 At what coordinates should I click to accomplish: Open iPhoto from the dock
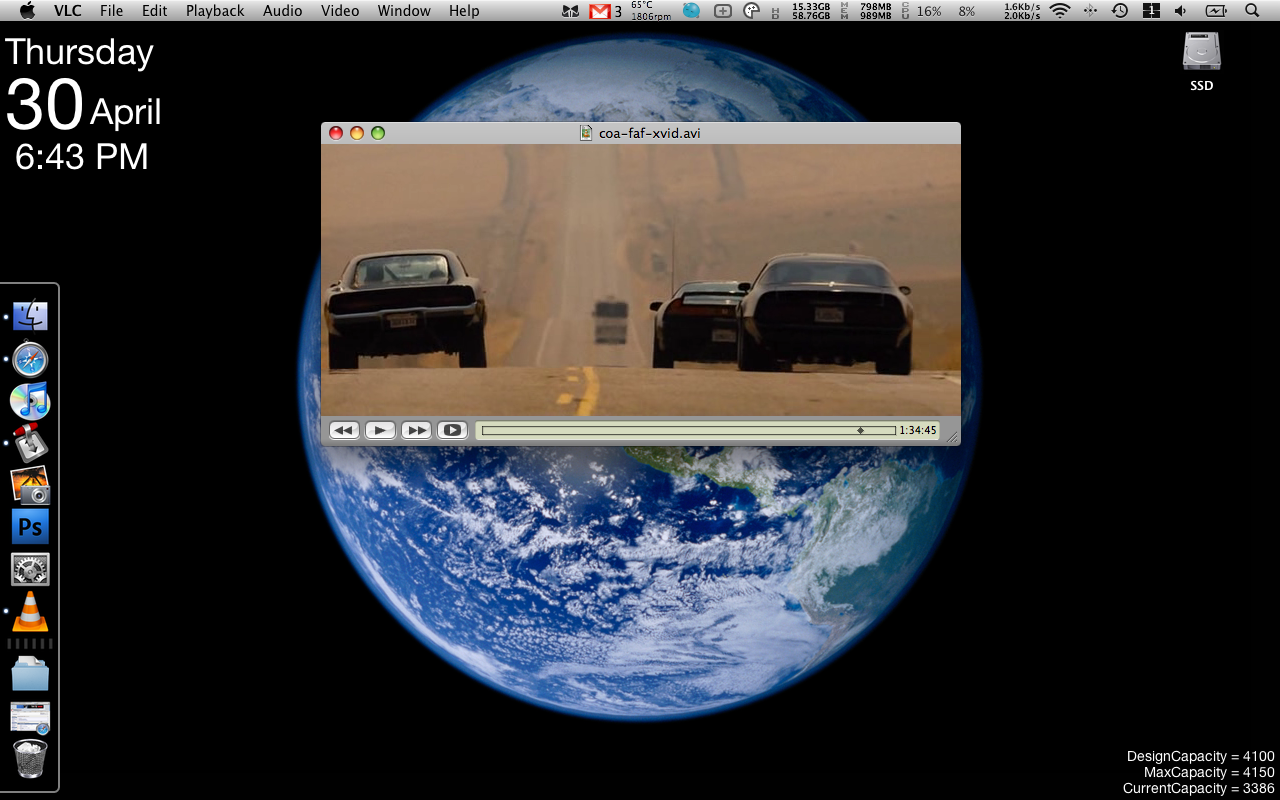pyautogui.click(x=30, y=485)
